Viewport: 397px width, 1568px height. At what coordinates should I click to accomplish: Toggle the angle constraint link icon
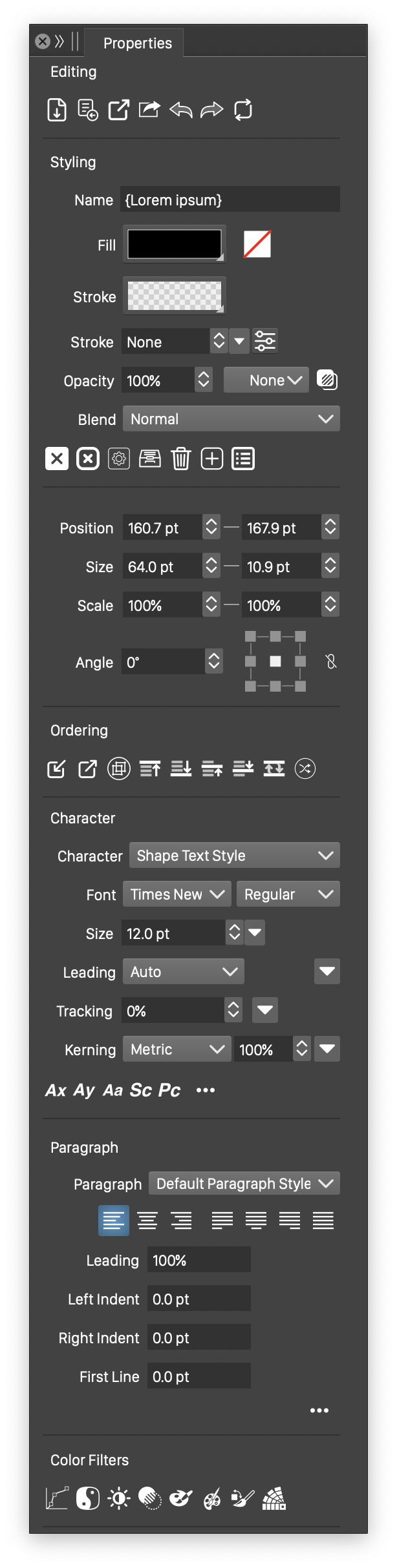click(331, 662)
